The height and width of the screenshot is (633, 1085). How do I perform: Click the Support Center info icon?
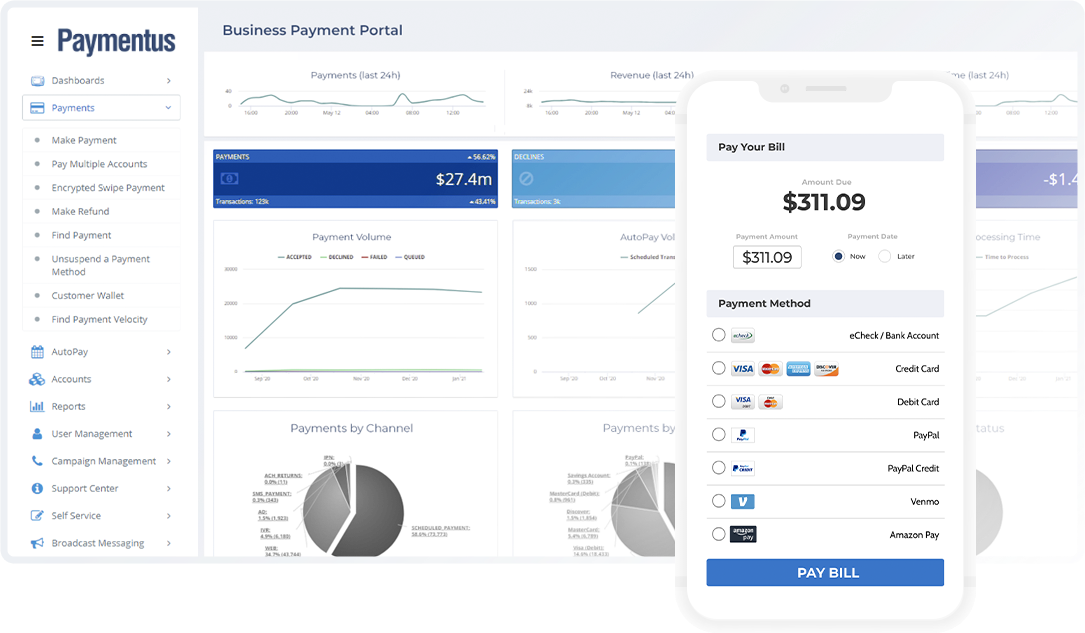pos(37,488)
